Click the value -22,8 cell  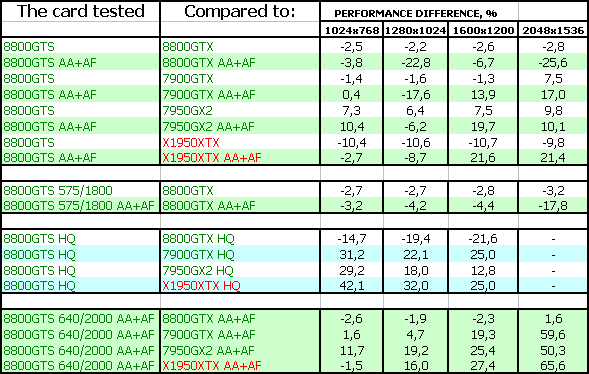coord(415,62)
